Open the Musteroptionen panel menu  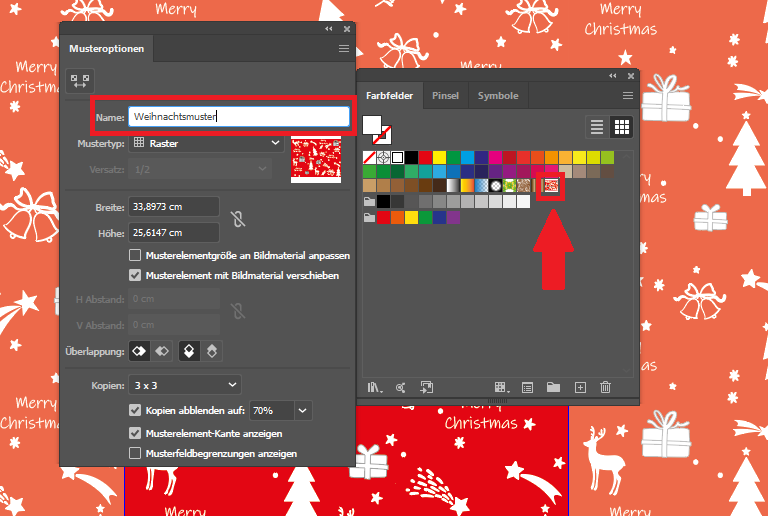[x=343, y=48]
